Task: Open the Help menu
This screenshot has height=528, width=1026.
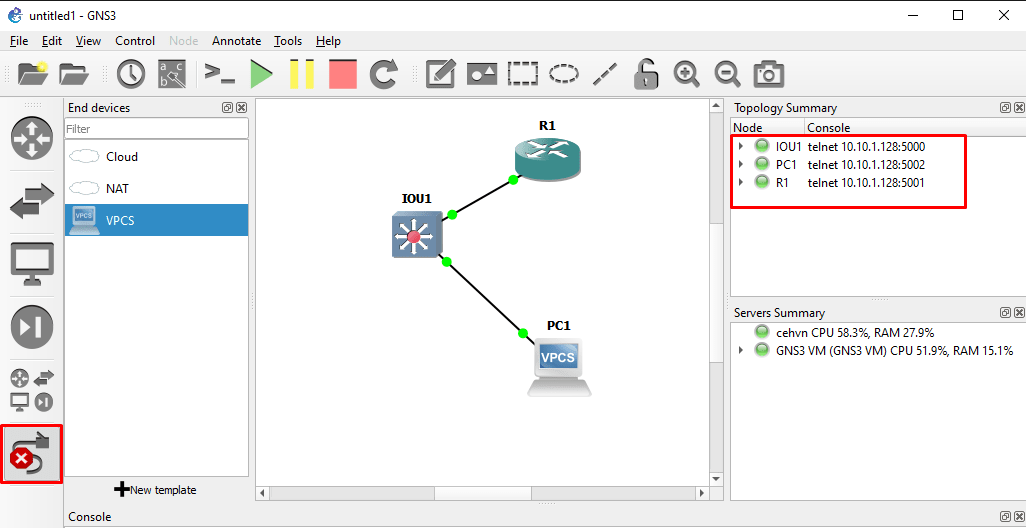Action: (328, 41)
